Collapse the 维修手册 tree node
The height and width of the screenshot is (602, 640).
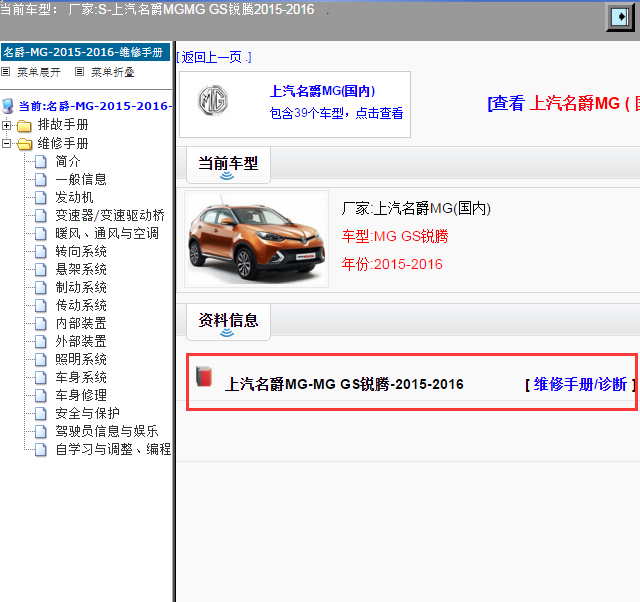pyautogui.click(x=7, y=143)
